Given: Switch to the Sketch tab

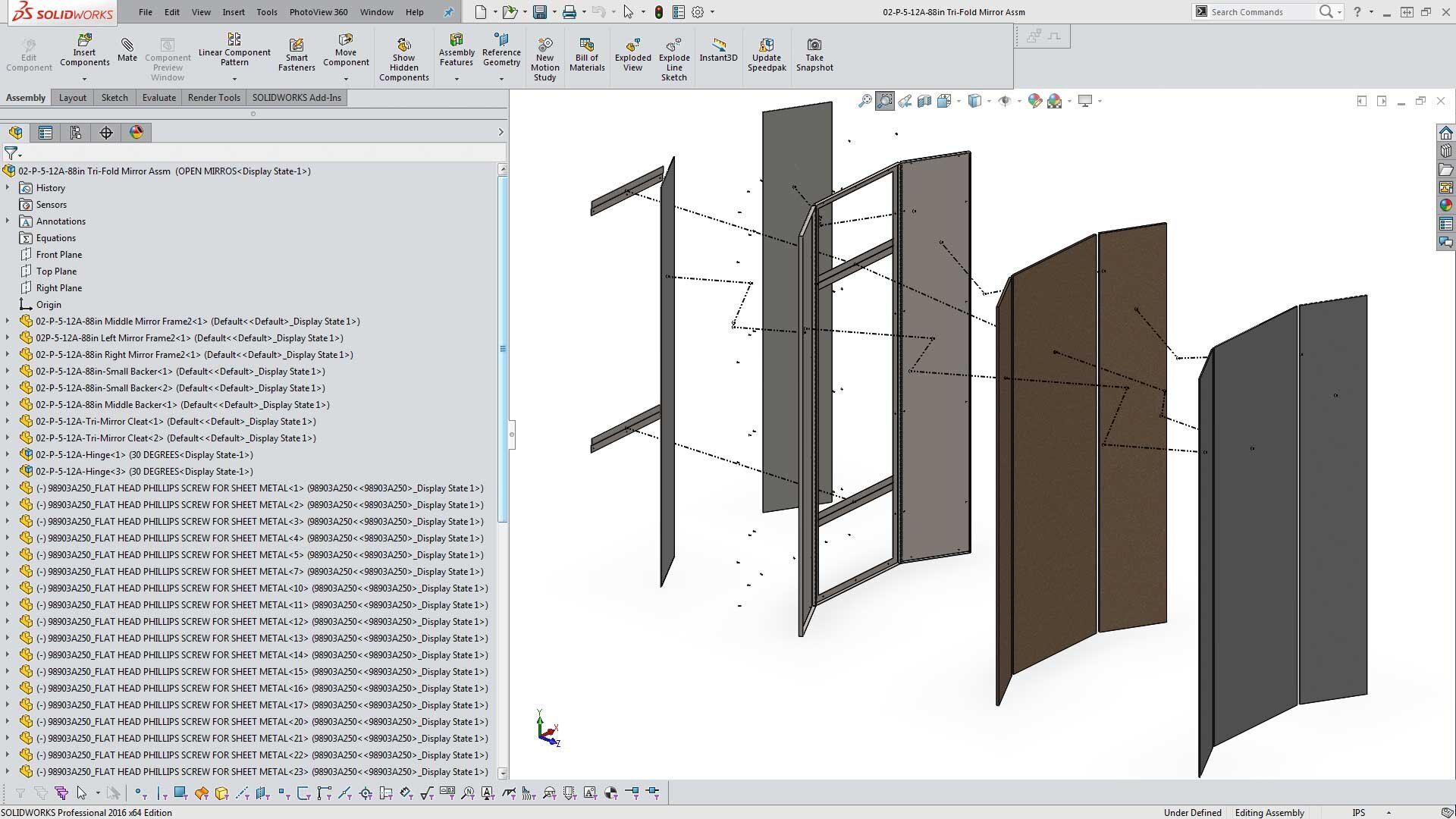Looking at the screenshot, I should [115, 98].
